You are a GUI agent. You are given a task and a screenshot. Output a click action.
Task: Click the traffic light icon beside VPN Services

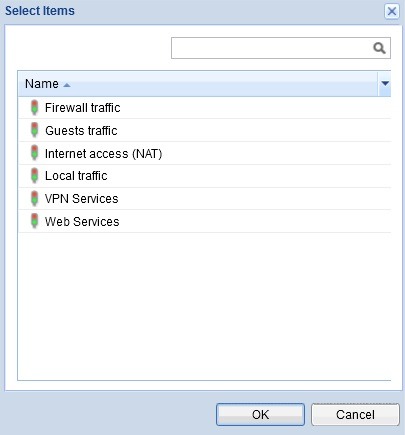34,199
